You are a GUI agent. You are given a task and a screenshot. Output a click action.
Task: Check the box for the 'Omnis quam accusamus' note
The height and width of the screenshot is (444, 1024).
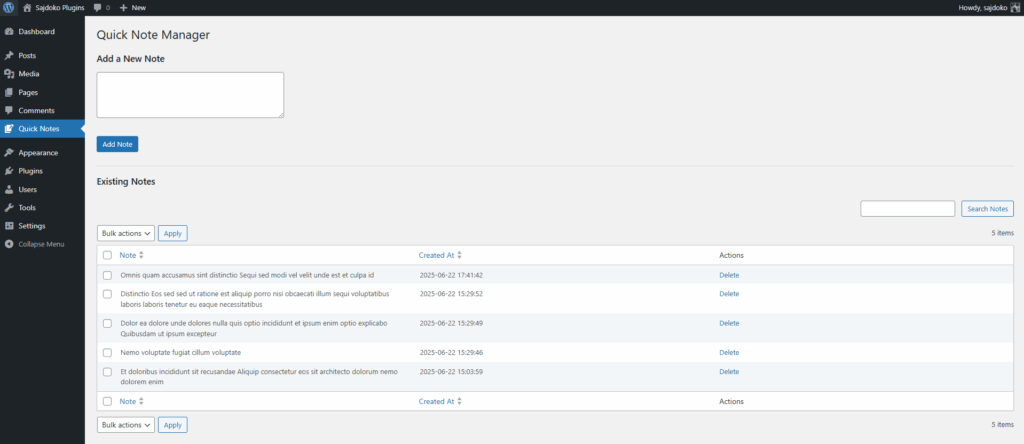107,275
